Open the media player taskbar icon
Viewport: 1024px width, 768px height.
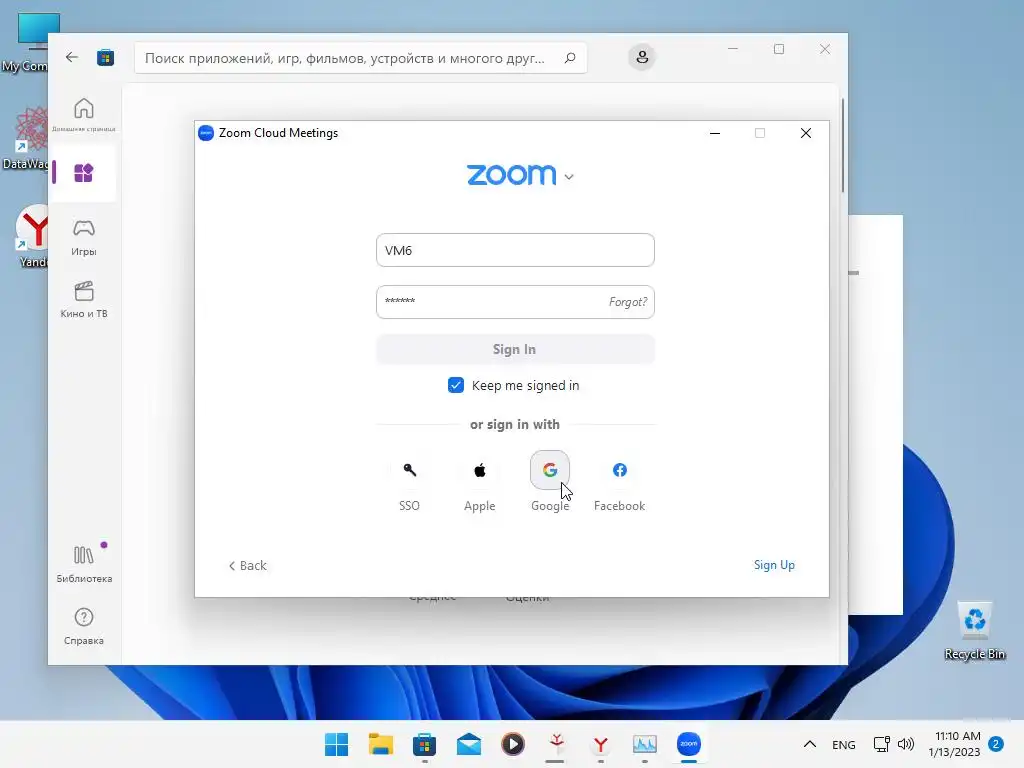(513, 744)
